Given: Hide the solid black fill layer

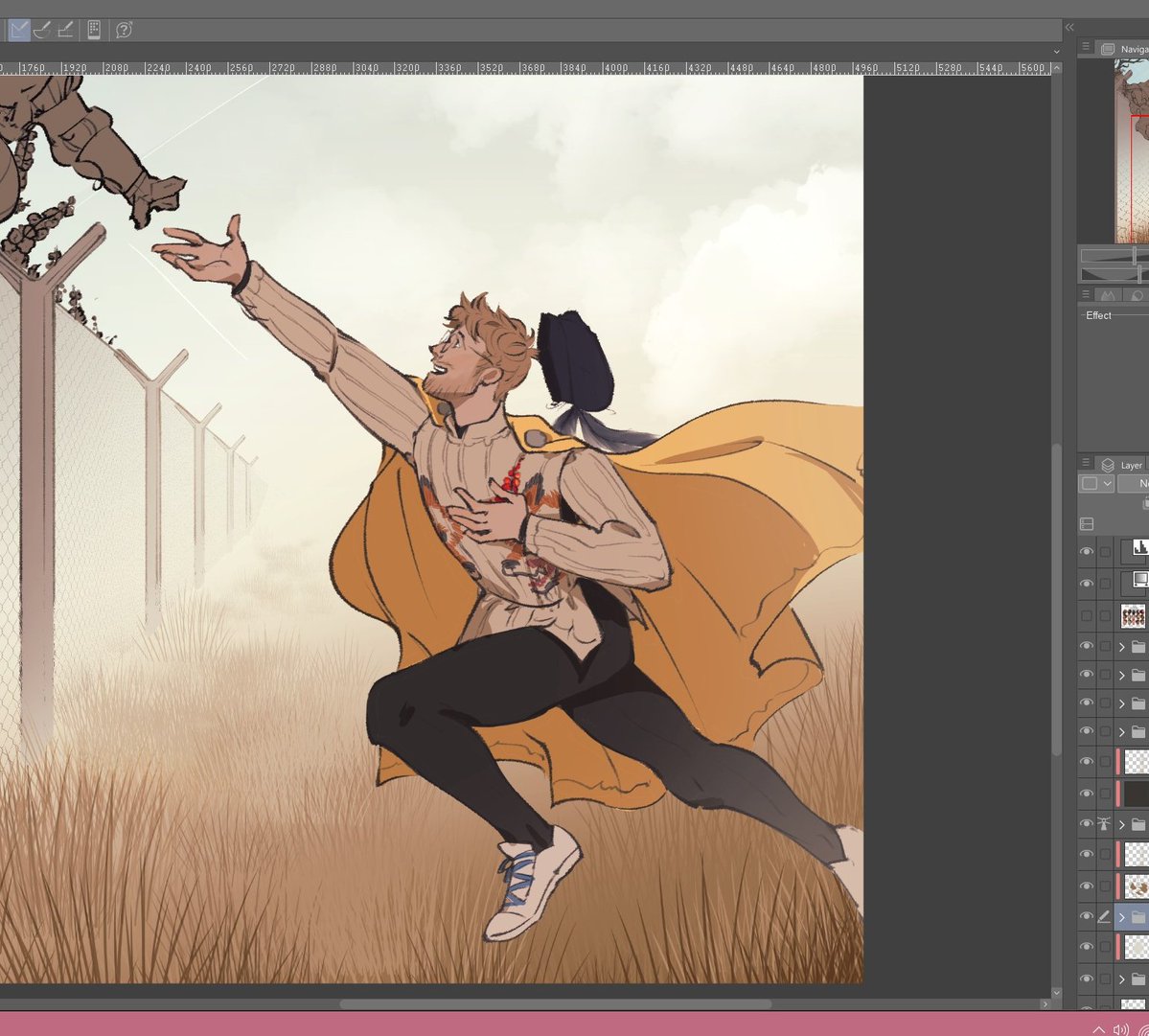Looking at the screenshot, I should pos(1087,794).
